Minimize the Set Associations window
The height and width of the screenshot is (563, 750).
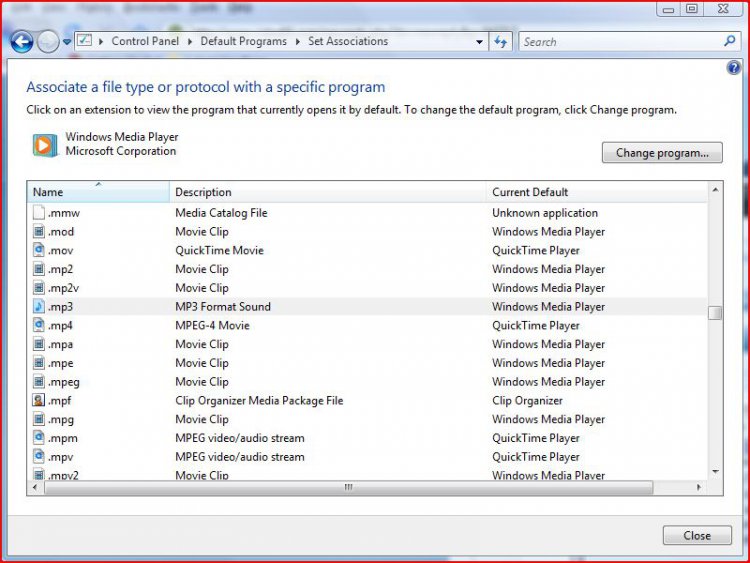669,9
